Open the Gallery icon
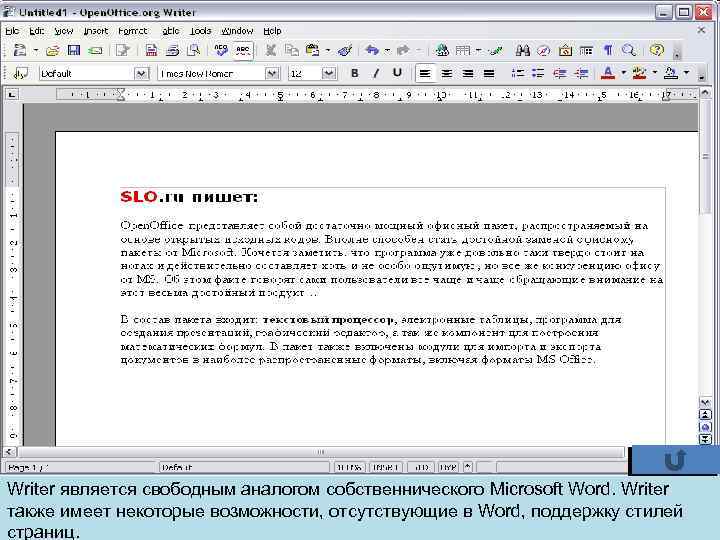The width and height of the screenshot is (720, 540). 565,50
